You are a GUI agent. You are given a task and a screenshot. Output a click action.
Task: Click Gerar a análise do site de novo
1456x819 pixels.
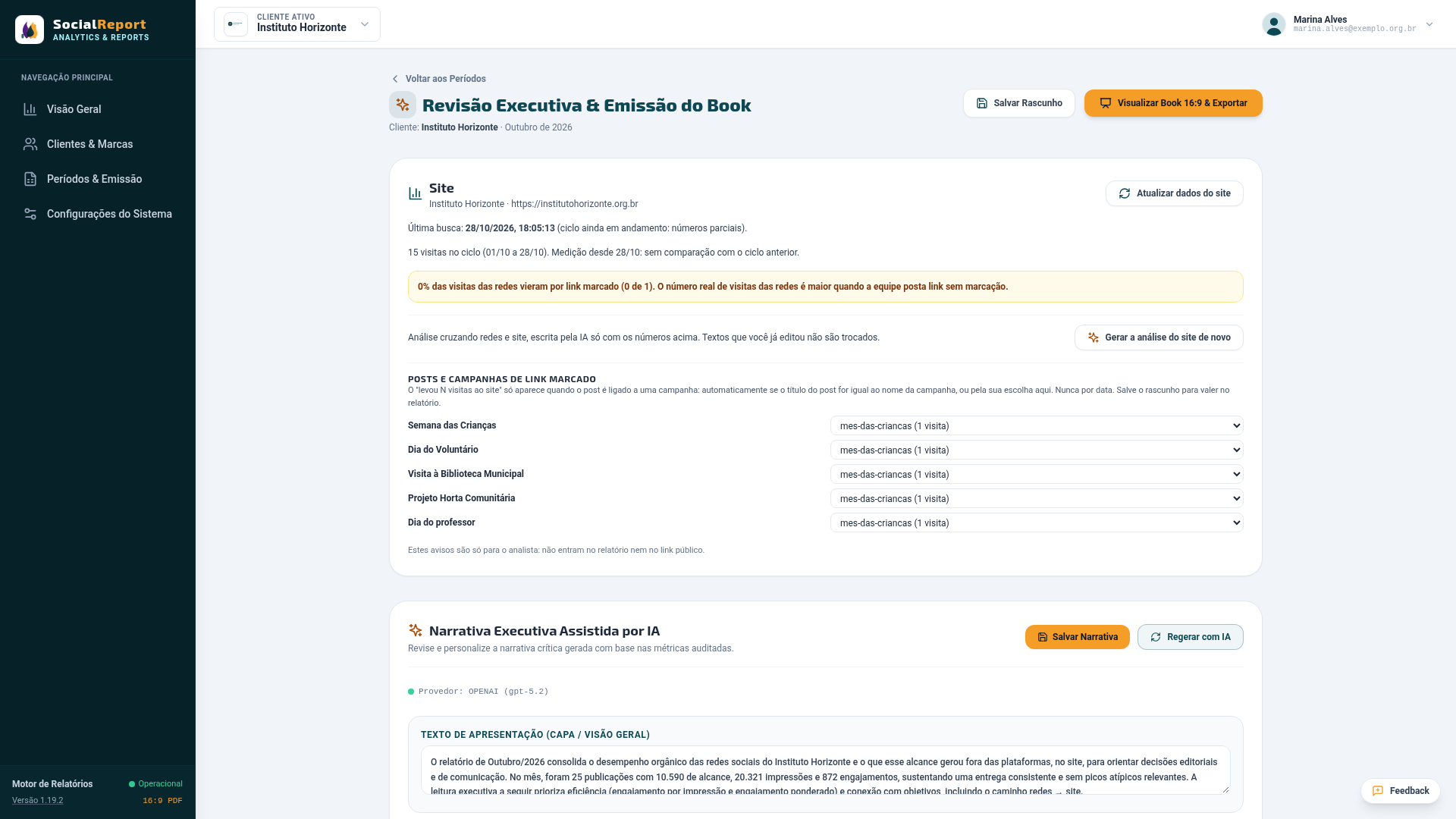point(1159,337)
